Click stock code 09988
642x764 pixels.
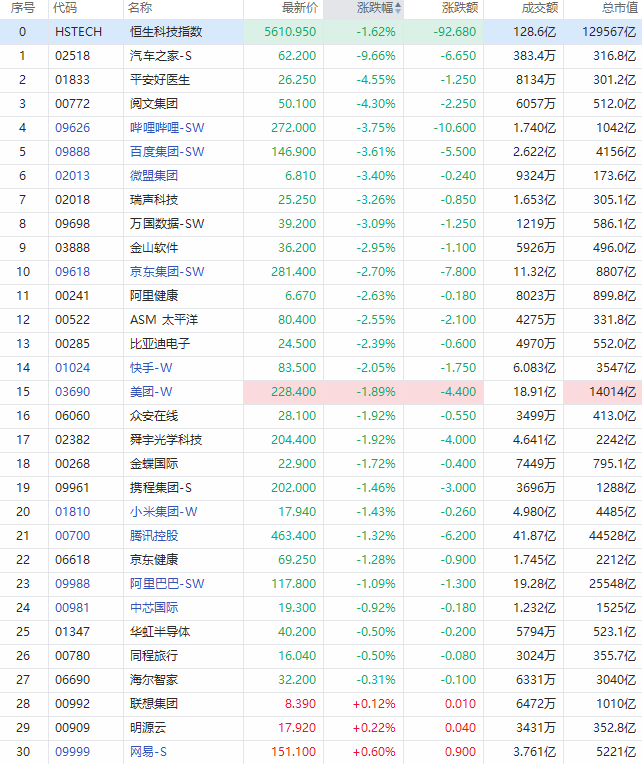[x=73, y=584]
